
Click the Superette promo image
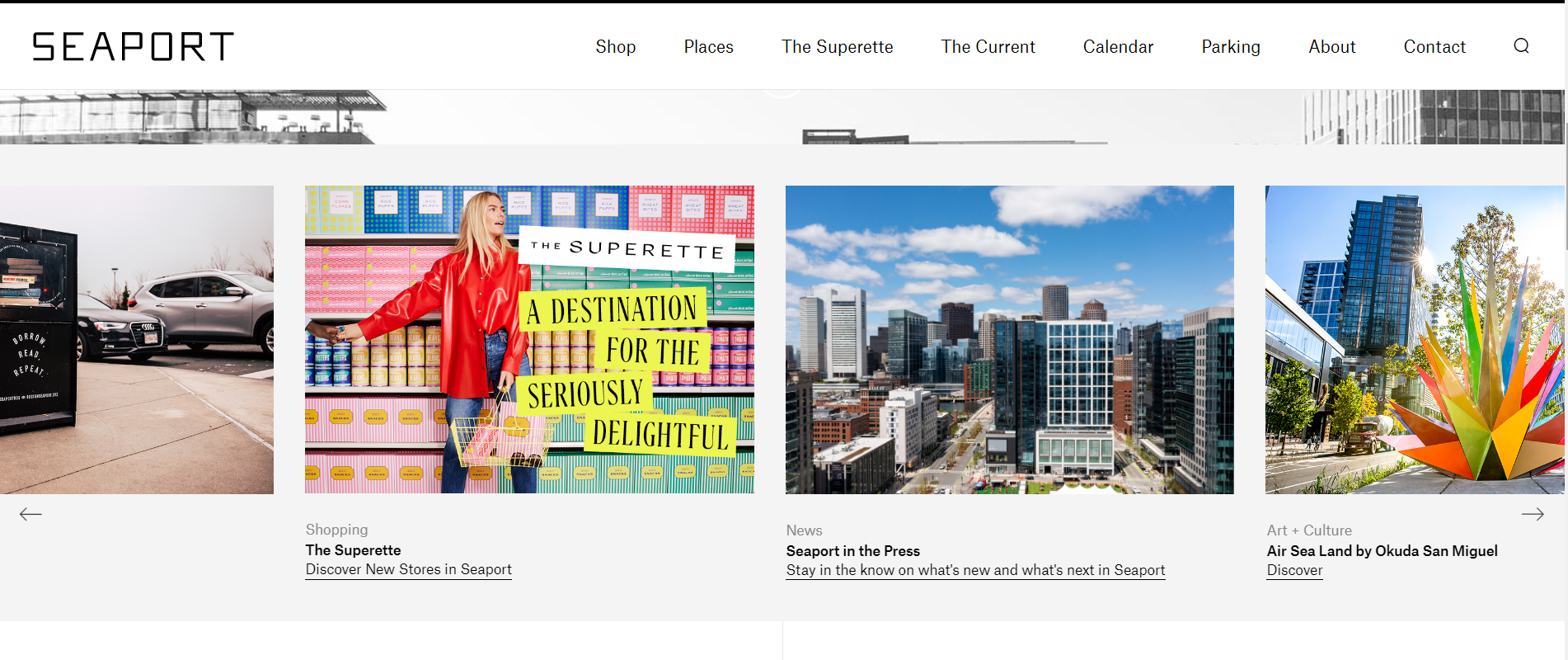point(529,340)
